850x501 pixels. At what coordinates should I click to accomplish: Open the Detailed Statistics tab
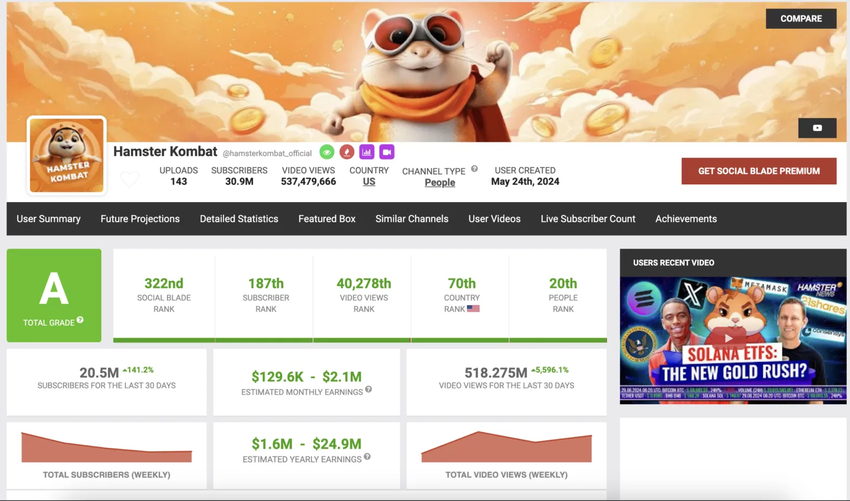coord(239,219)
